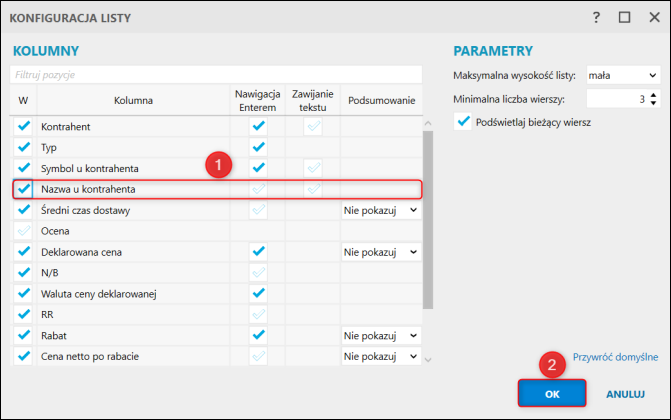Open Podsumowanie dropdown for Średni czas dostawy
This screenshot has height=420, width=671.
click(381, 210)
